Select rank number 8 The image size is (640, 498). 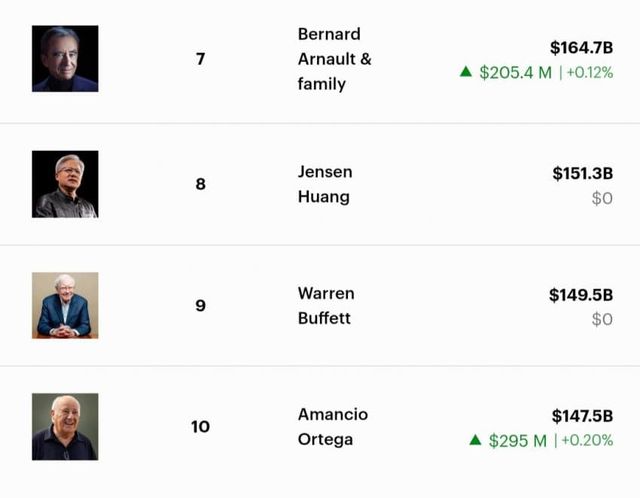(200, 184)
